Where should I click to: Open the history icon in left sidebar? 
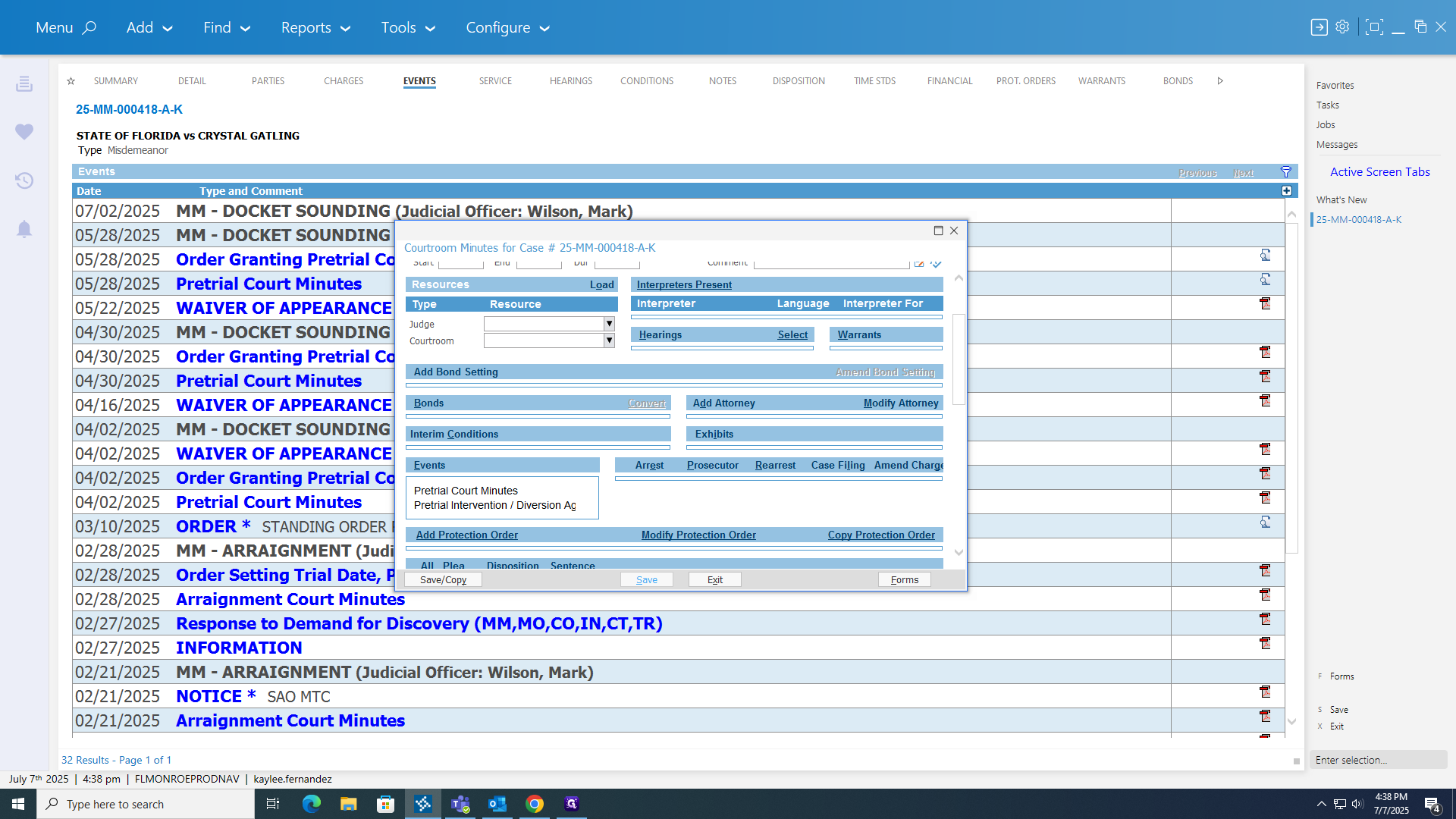coord(24,180)
